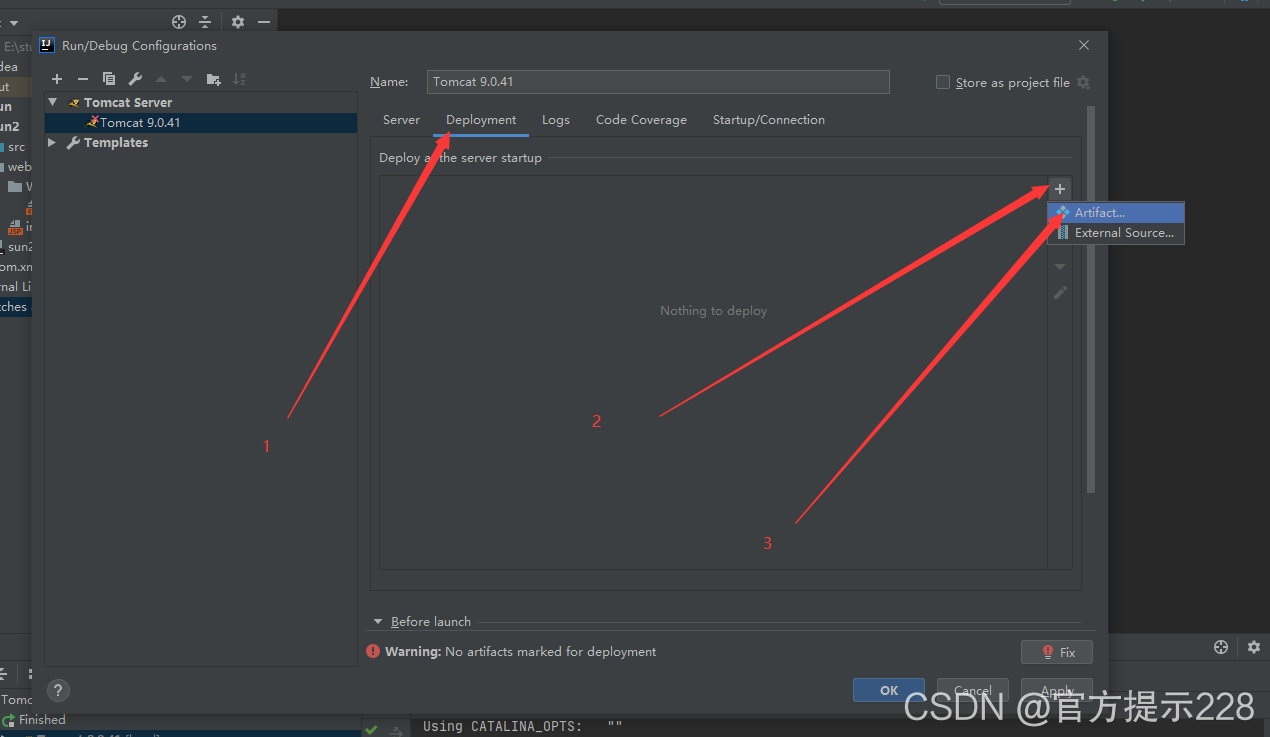Click the Apply button
The height and width of the screenshot is (737, 1270).
point(1057,690)
